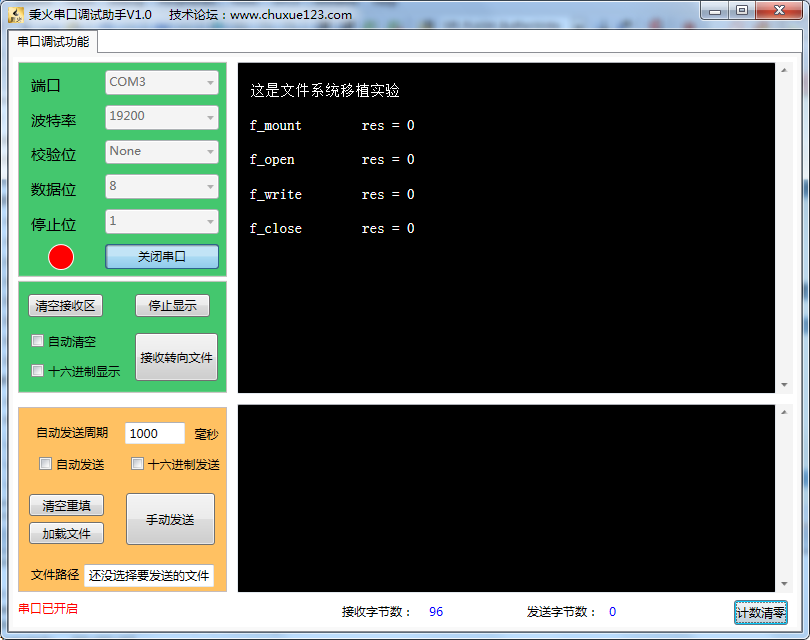This screenshot has width=810, height=640.
Task: Click the f_write res = 0 line
Action: pyautogui.click(x=332, y=195)
